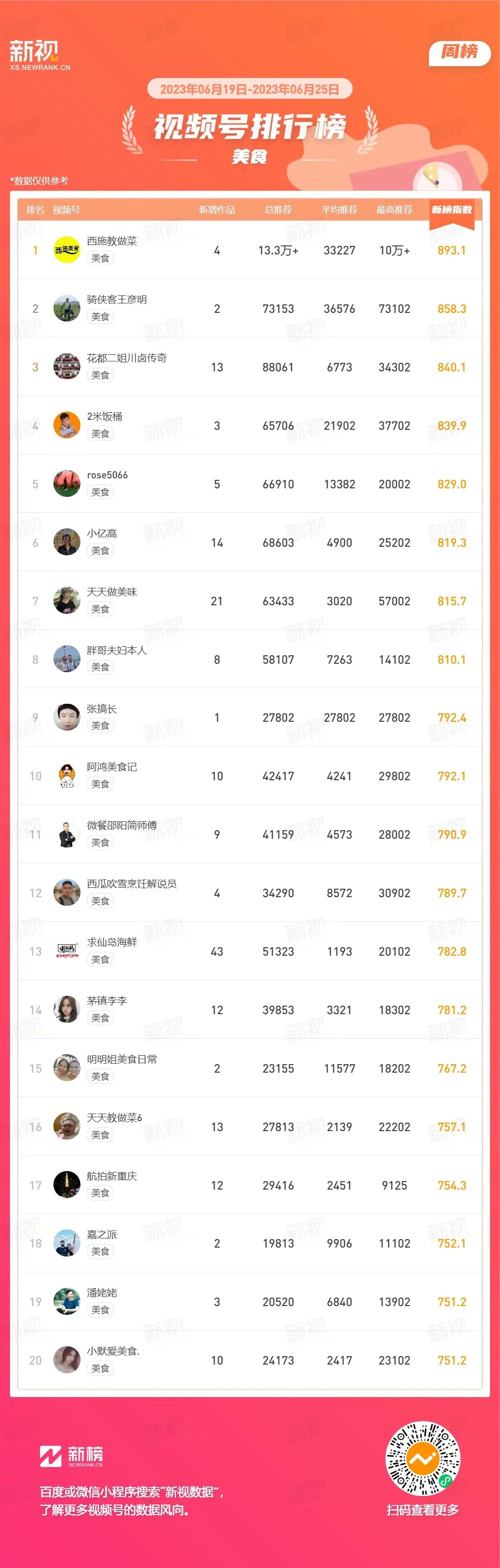
Task: Click the 总推荐 column header
Action: pyautogui.click(x=278, y=209)
